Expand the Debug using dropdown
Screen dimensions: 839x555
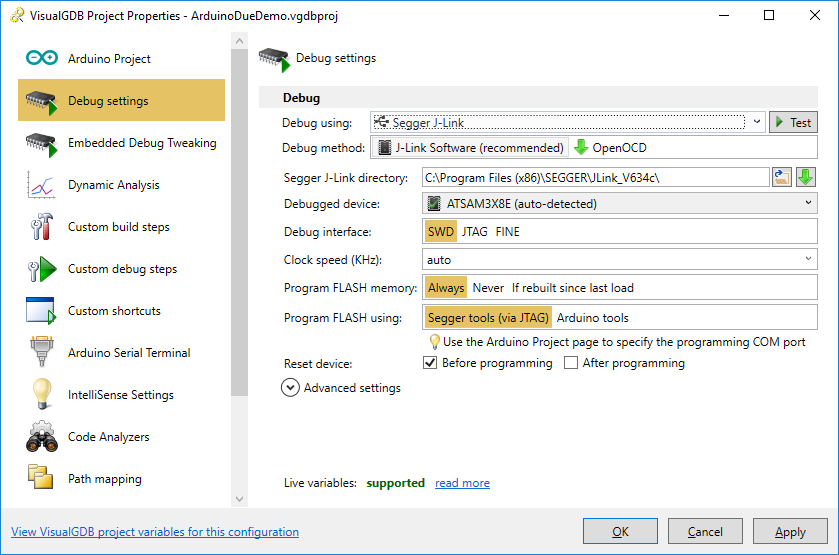757,122
